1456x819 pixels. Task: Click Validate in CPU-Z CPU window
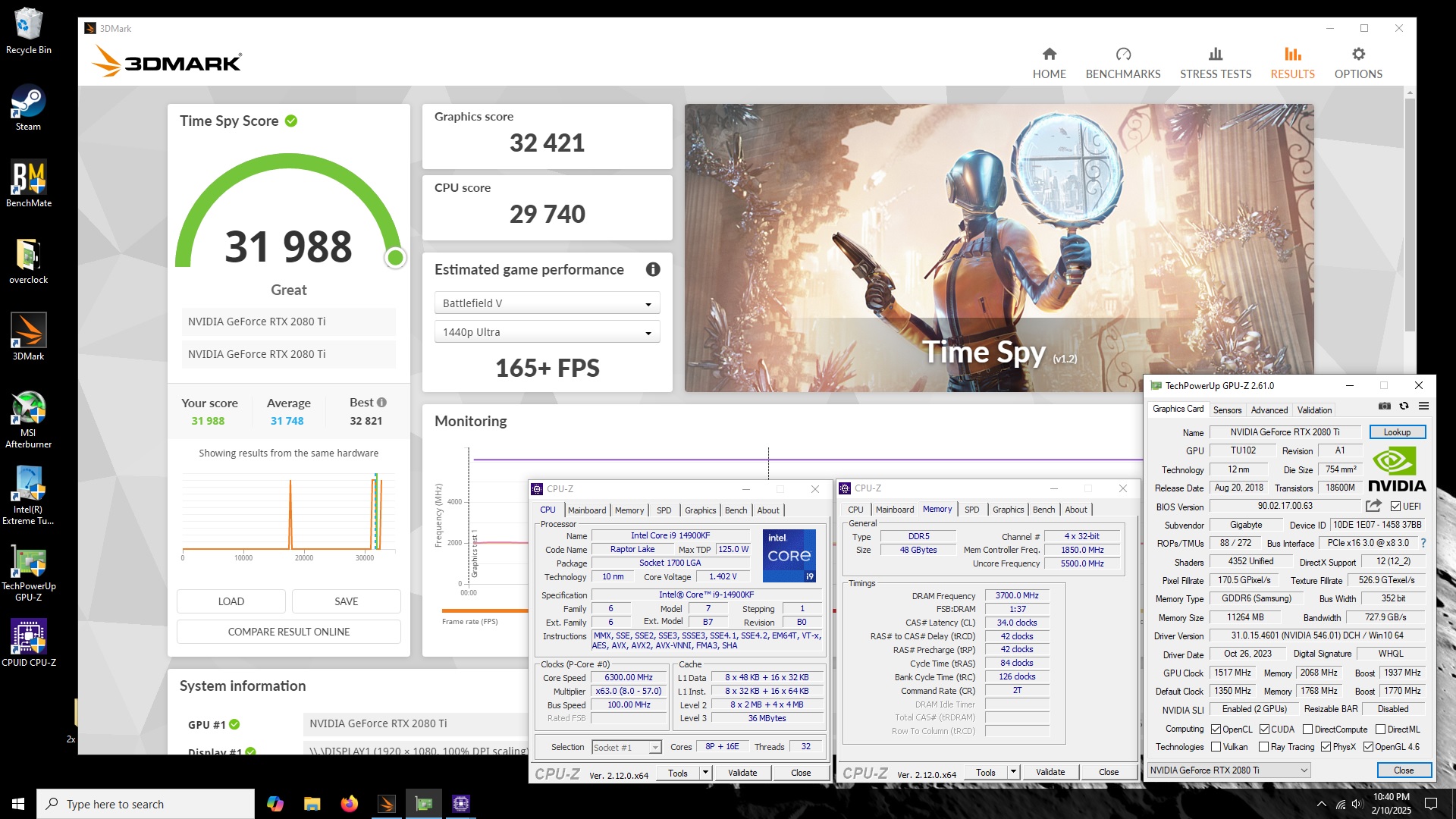click(742, 773)
